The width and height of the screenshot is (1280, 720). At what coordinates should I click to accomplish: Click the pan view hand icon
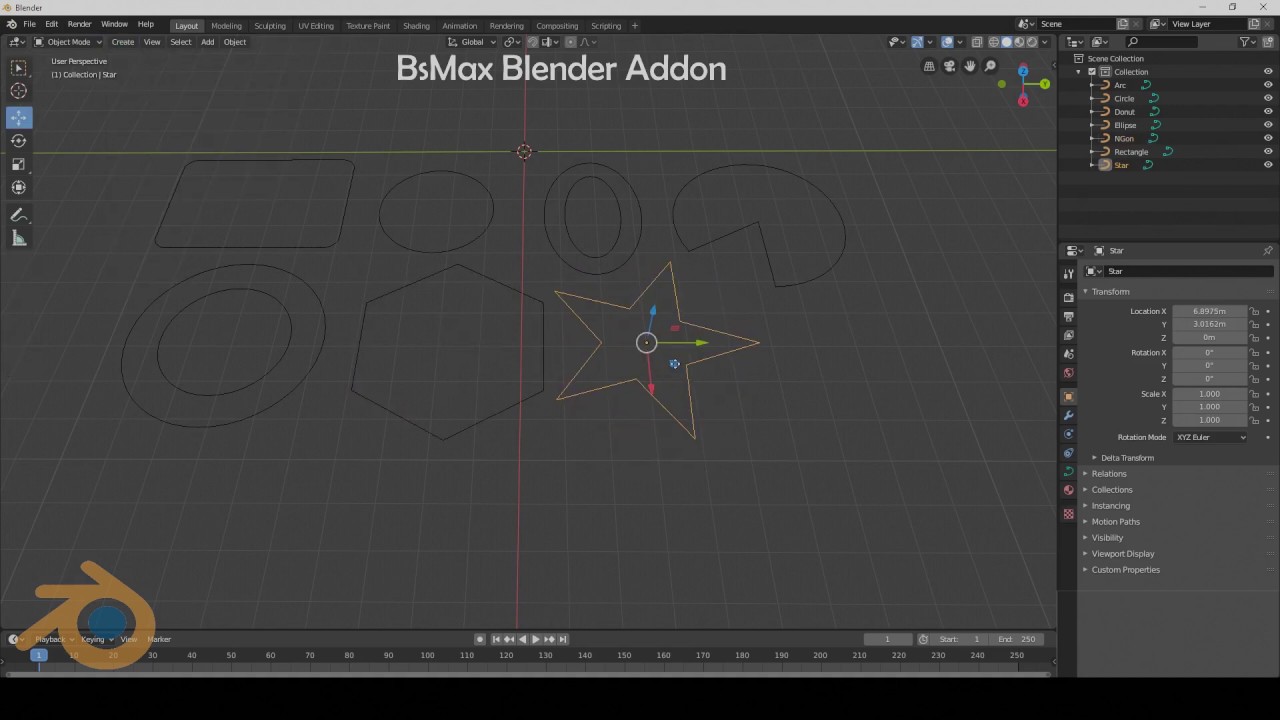[x=969, y=66]
